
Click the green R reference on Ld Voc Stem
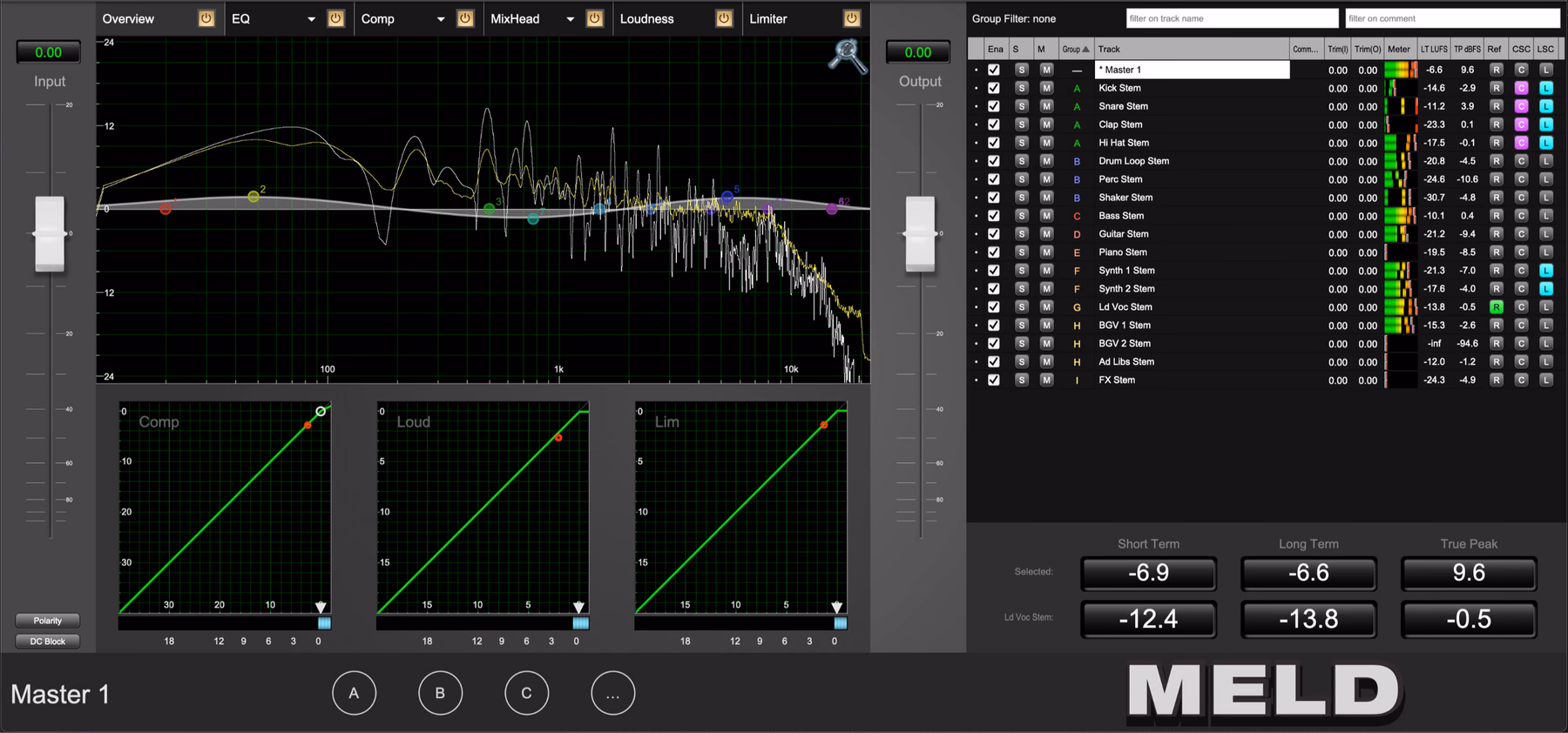pyautogui.click(x=1496, y=307)
